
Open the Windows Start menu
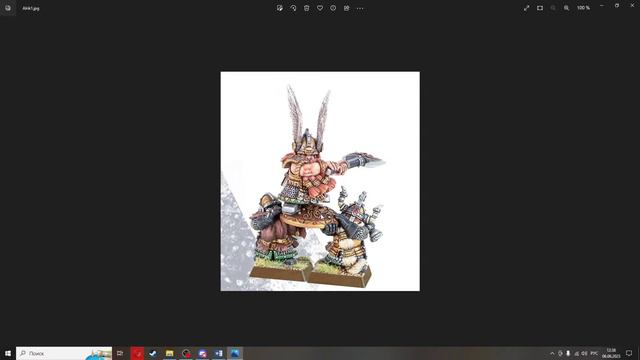8,353
